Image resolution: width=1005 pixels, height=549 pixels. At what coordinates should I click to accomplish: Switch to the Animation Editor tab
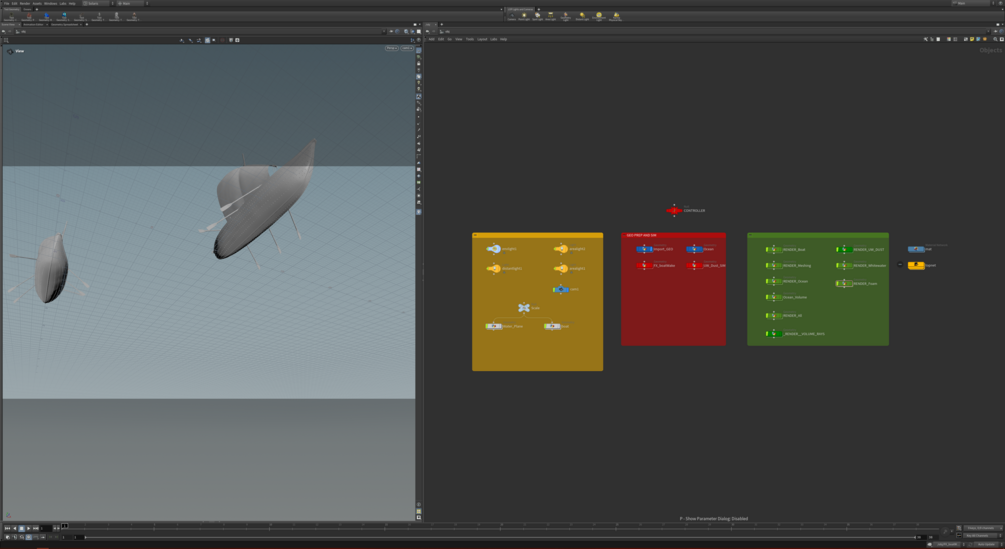tap(33, 24)
